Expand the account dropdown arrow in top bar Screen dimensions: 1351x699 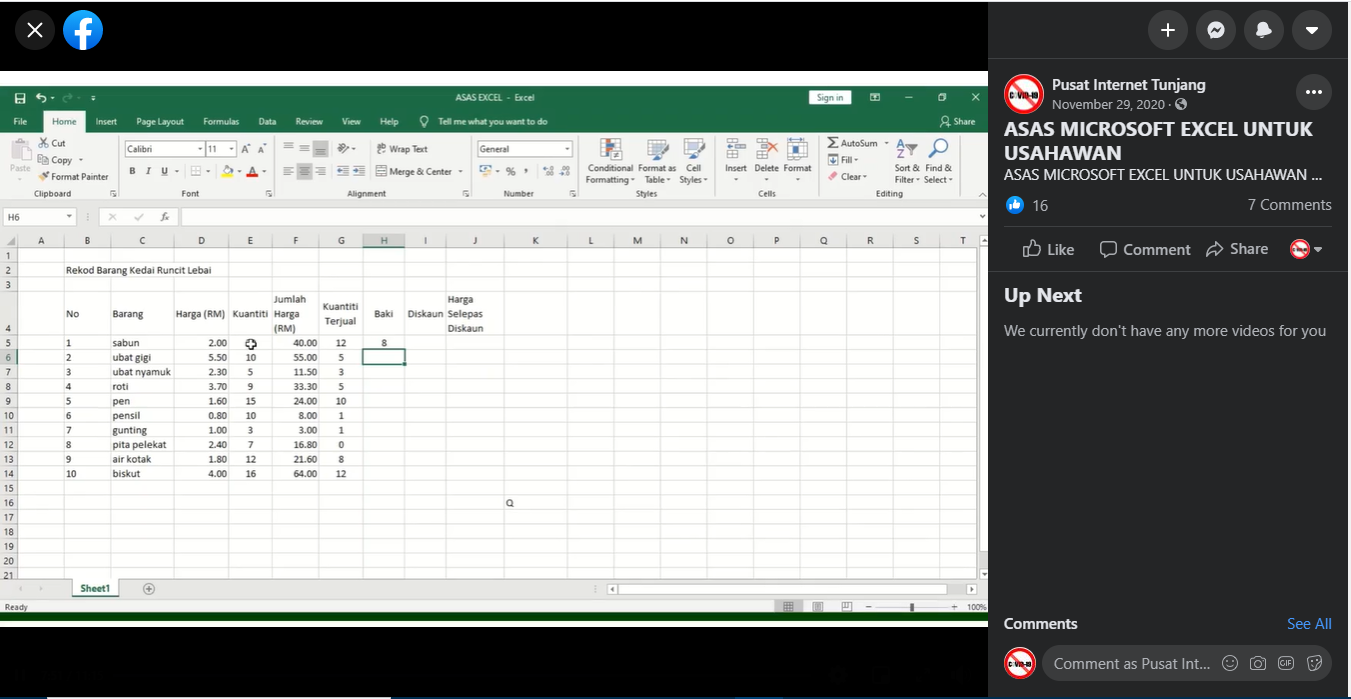[1311, 30]
